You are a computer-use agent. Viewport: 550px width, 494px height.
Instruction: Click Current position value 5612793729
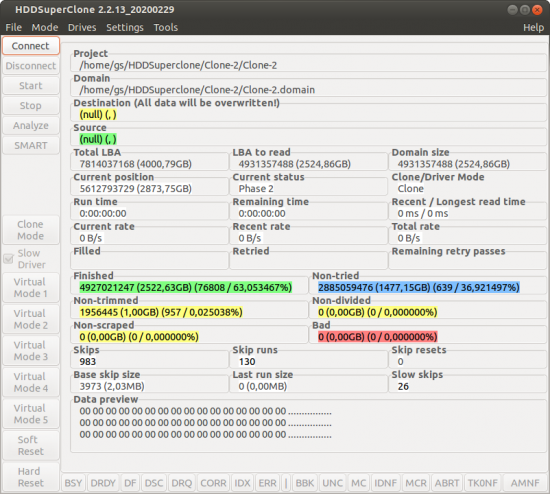[135, 189]
